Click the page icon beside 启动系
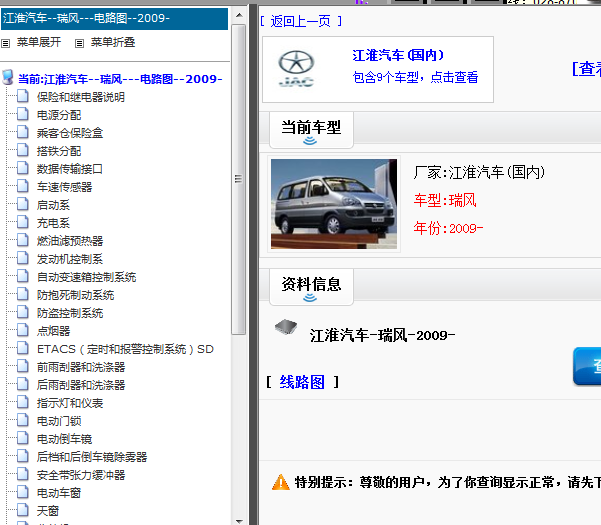The width and height of the screenshot is (601, 525). coord(23,204)
